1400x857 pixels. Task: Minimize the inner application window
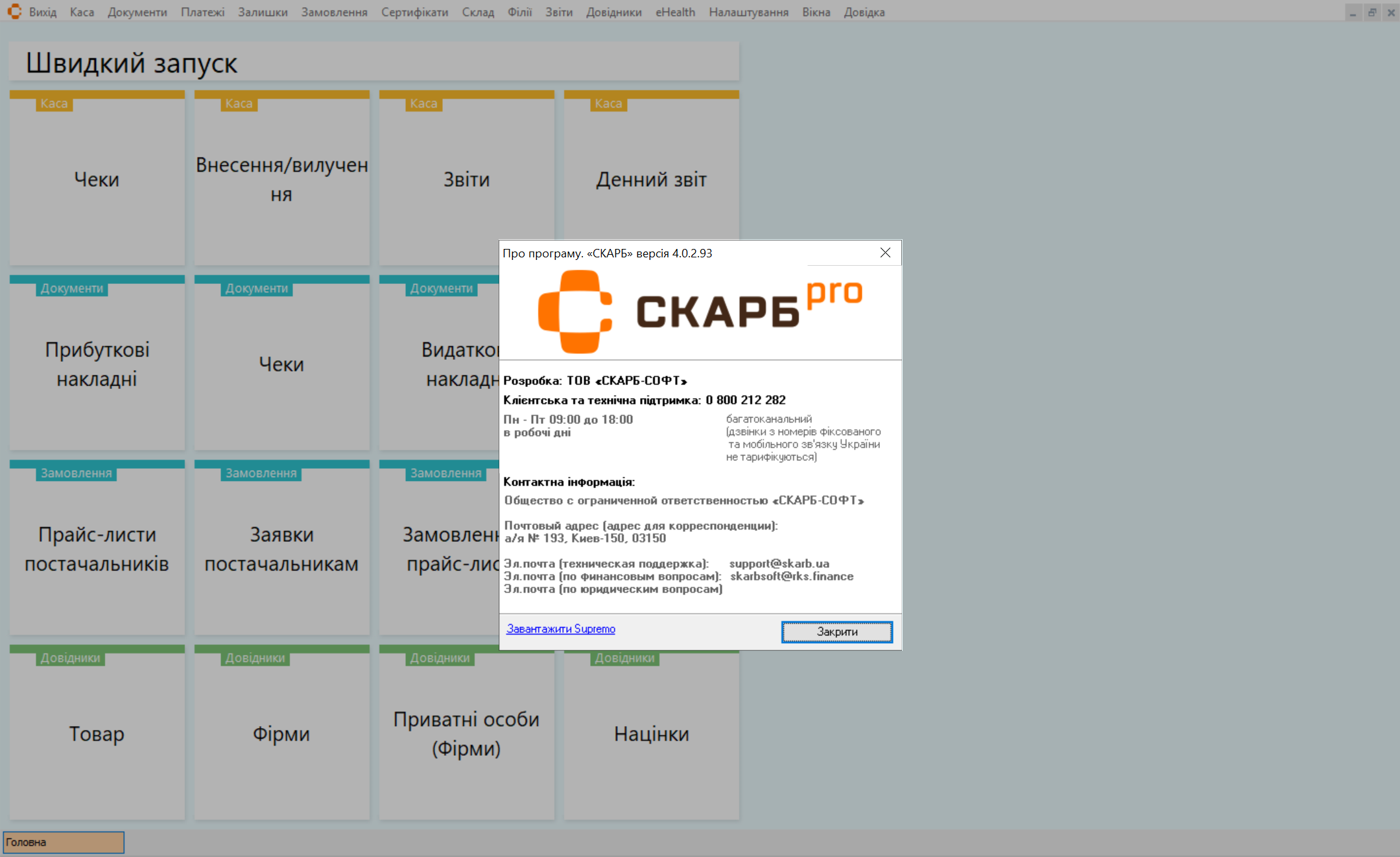pyautogui.click(x=1353, y=12)
